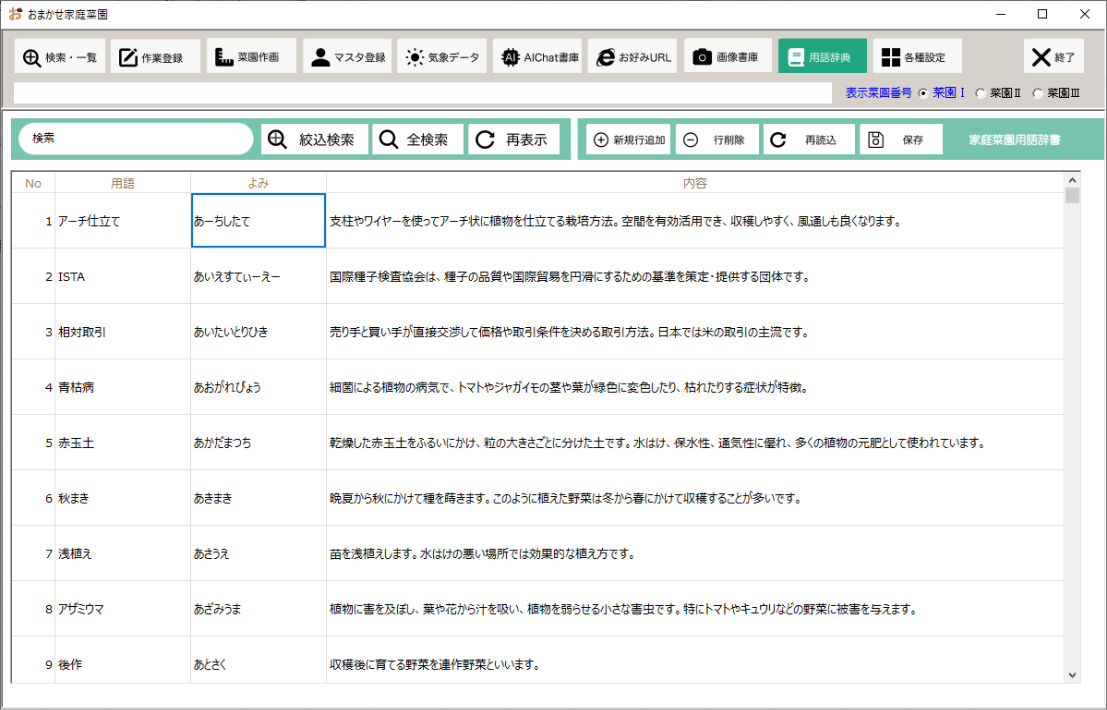This screenshot has height=710, width=1107.
Task: Run a 絞込検索 filtered search
Action: [314, 138]
